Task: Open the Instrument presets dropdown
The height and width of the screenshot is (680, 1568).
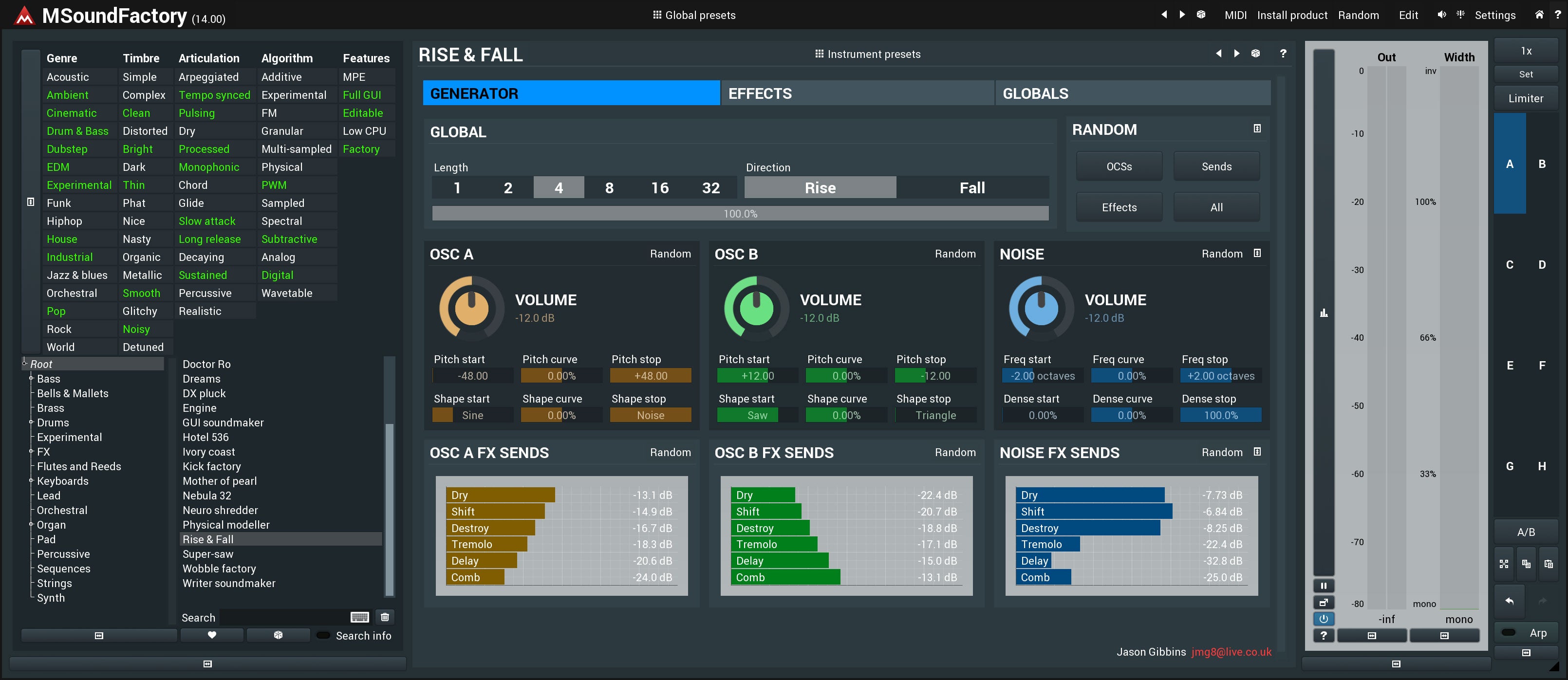Action: pyautogui.click(x=867, y=54)
